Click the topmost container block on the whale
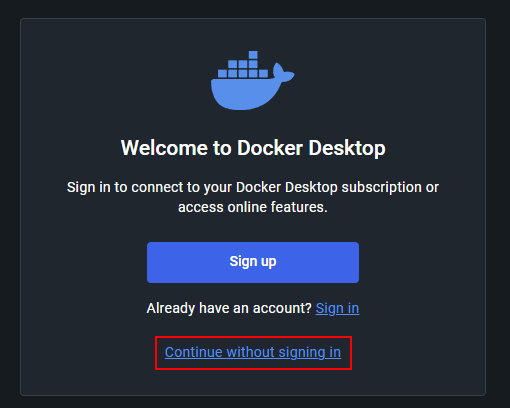This screenshot has width=510, height=408. coord(253,55)
